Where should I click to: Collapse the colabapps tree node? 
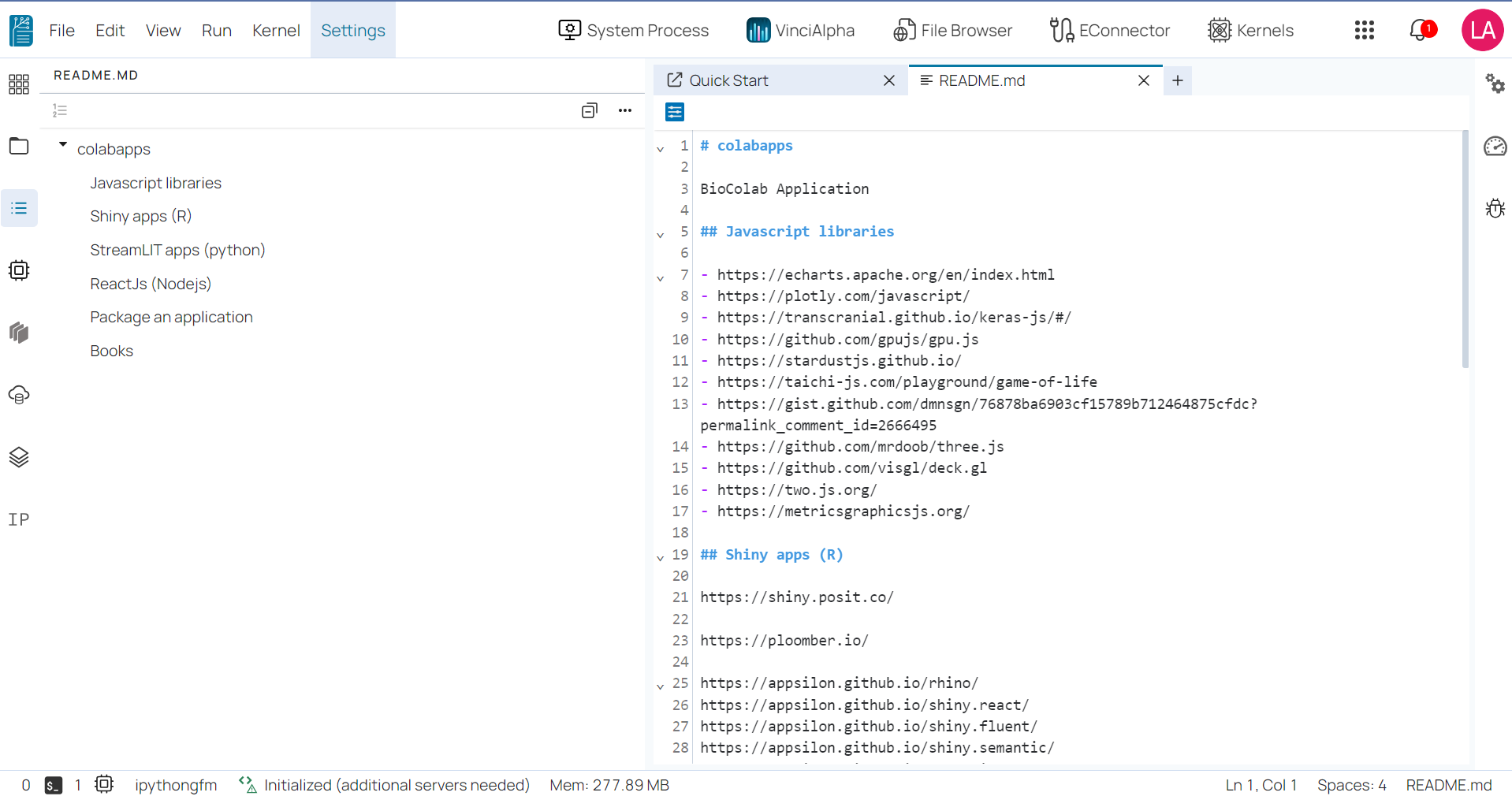tap(63, 144)
